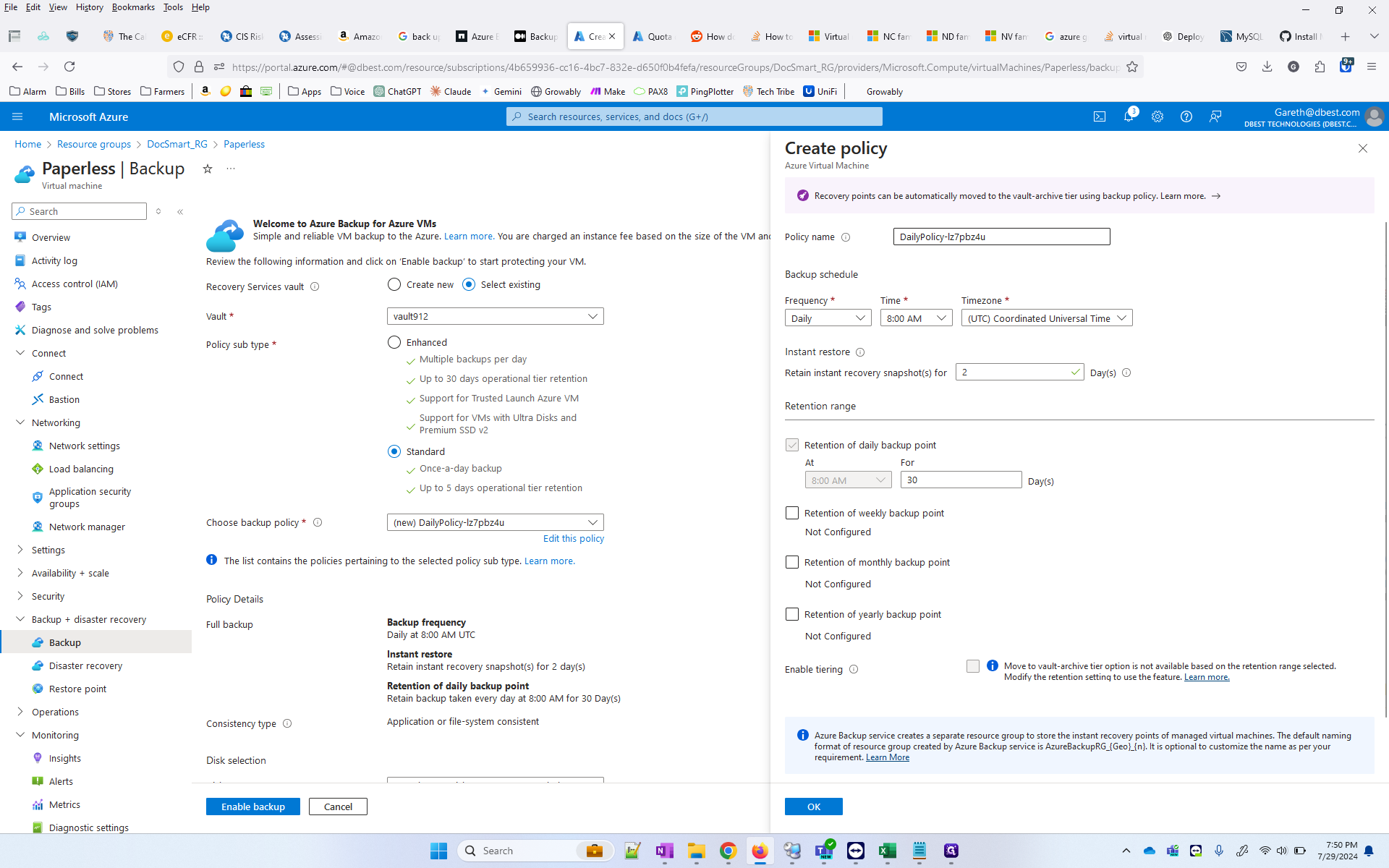The width and height of the screenshot is (1389, 868).
Task: Enable retention of weekly backup point
Action: (x=792, y=513)
